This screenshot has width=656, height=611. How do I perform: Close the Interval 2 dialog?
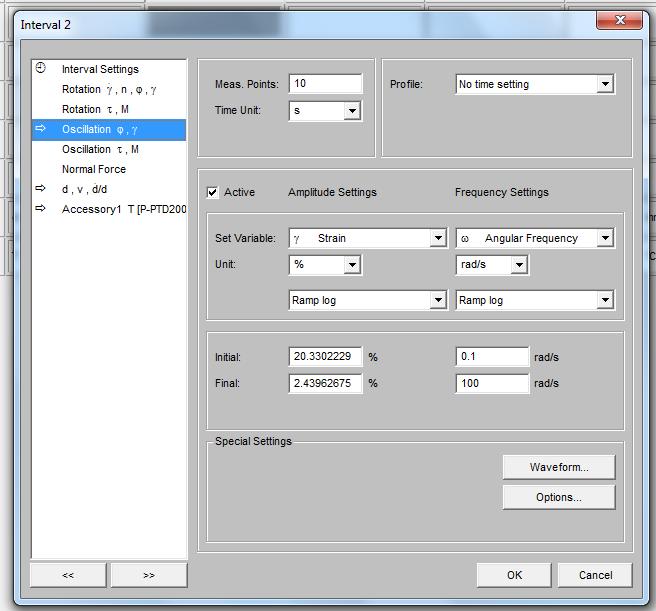pyautogui.click(x=620, y=20)
